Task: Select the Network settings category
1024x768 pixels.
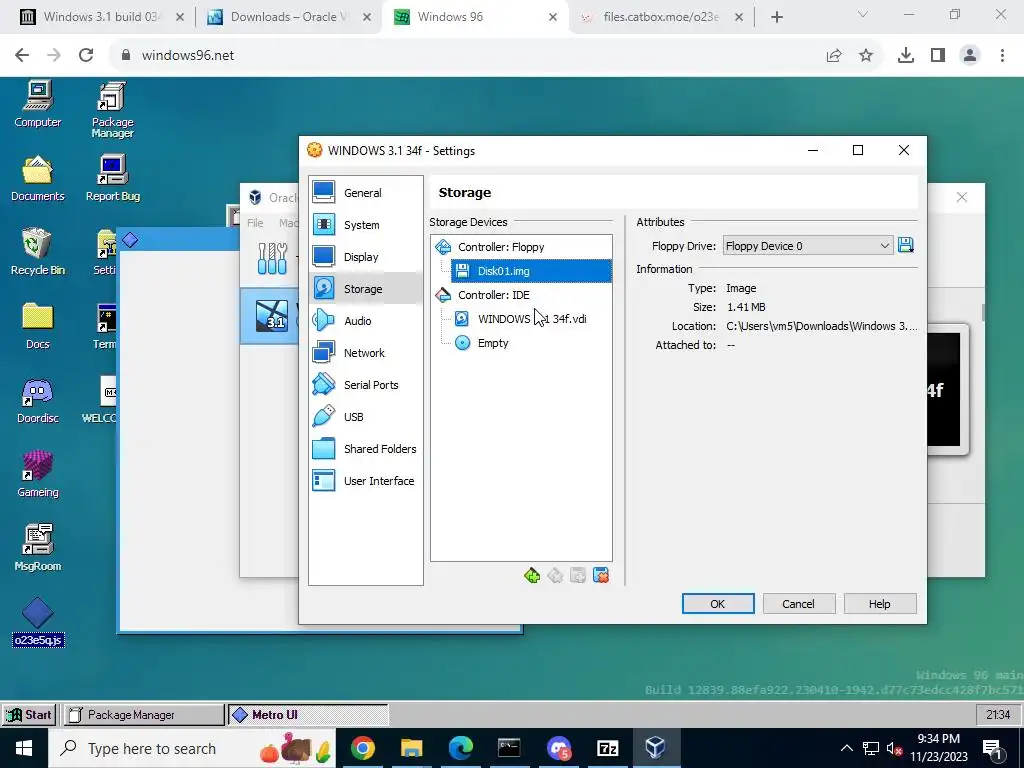Action: point(366,353)
